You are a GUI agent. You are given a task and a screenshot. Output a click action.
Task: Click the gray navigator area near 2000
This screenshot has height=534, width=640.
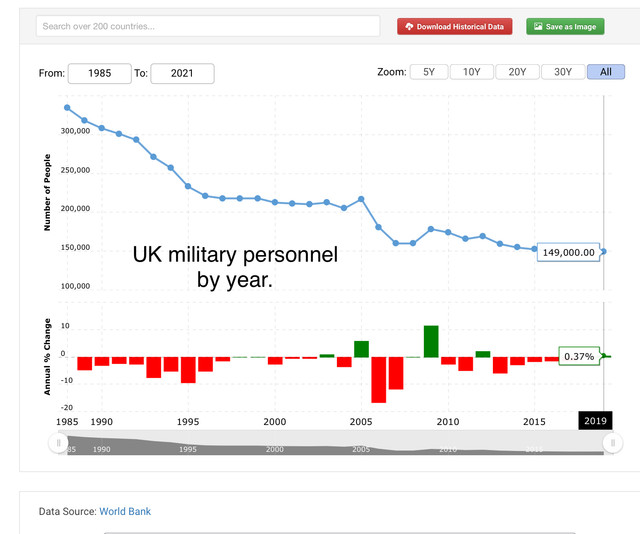click(275, 449)
